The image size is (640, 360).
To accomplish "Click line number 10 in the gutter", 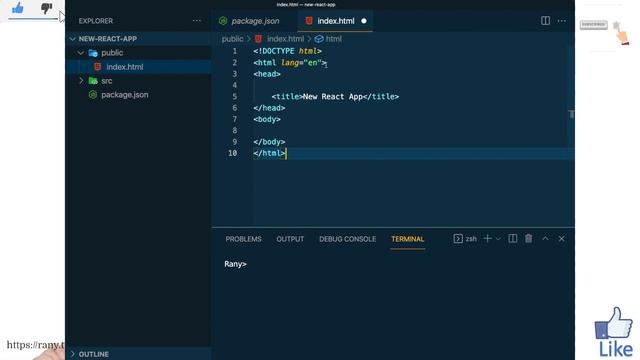I will point(232,153).
